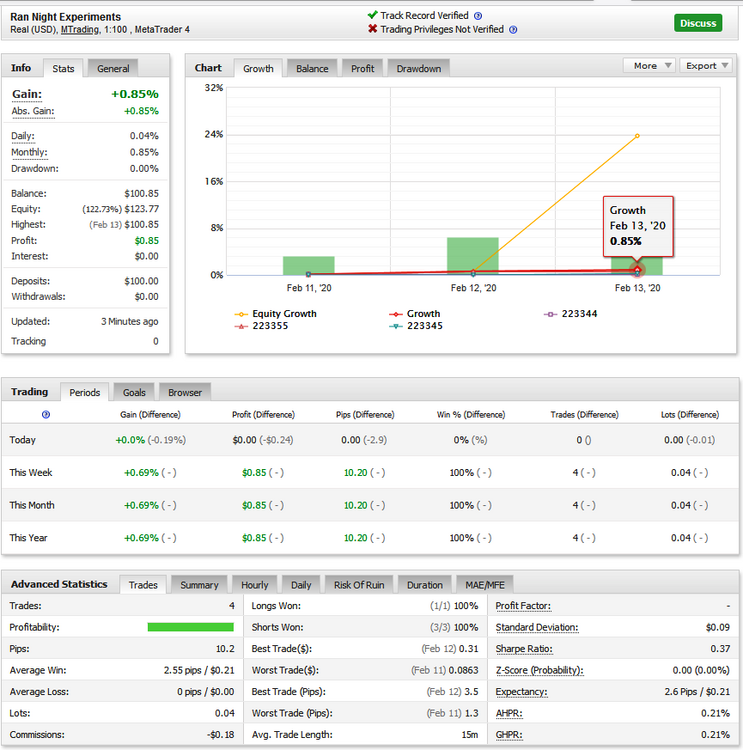Toggle the Equity Growth legend series

tap(276, 314)
